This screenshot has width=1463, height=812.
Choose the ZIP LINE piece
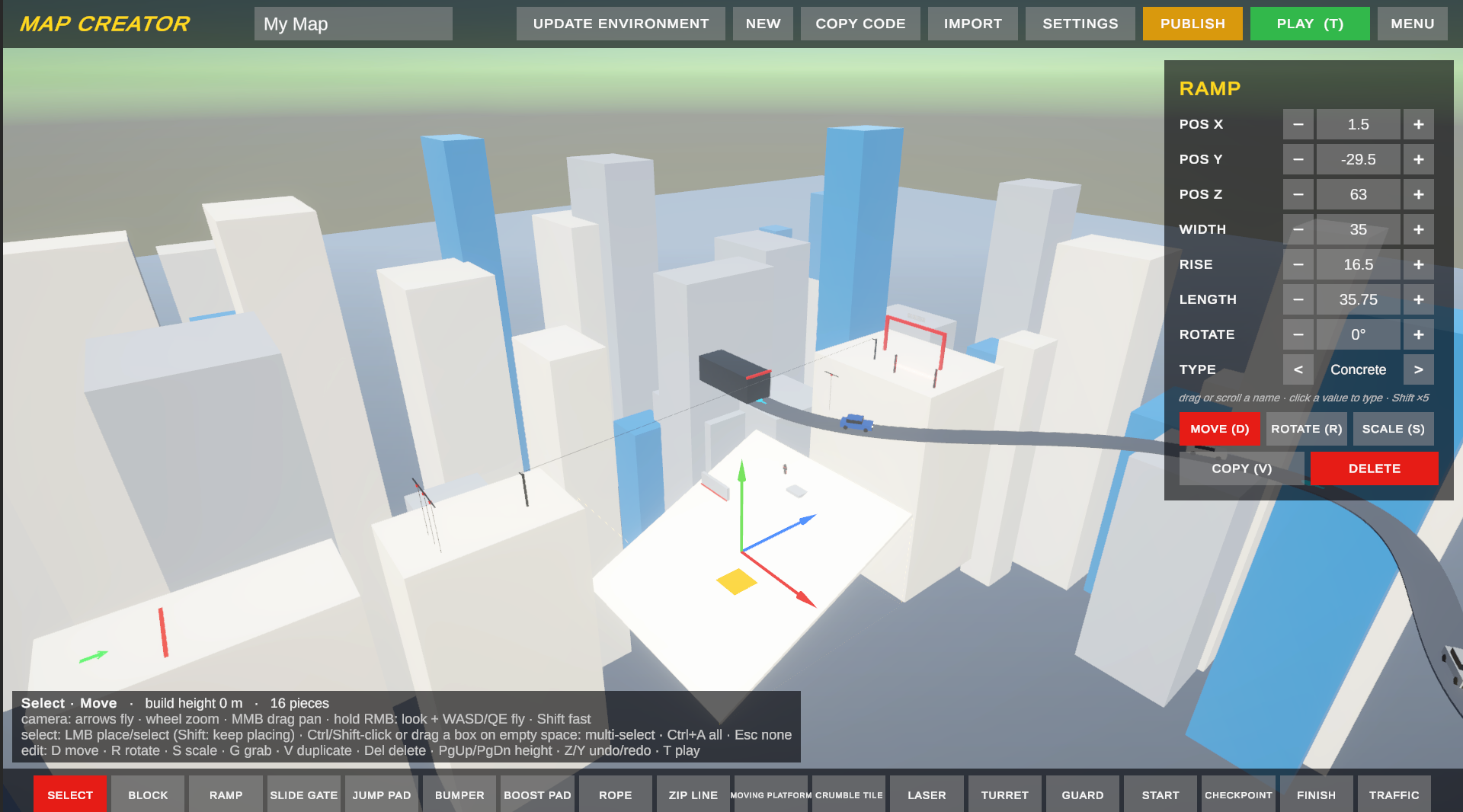693,794
